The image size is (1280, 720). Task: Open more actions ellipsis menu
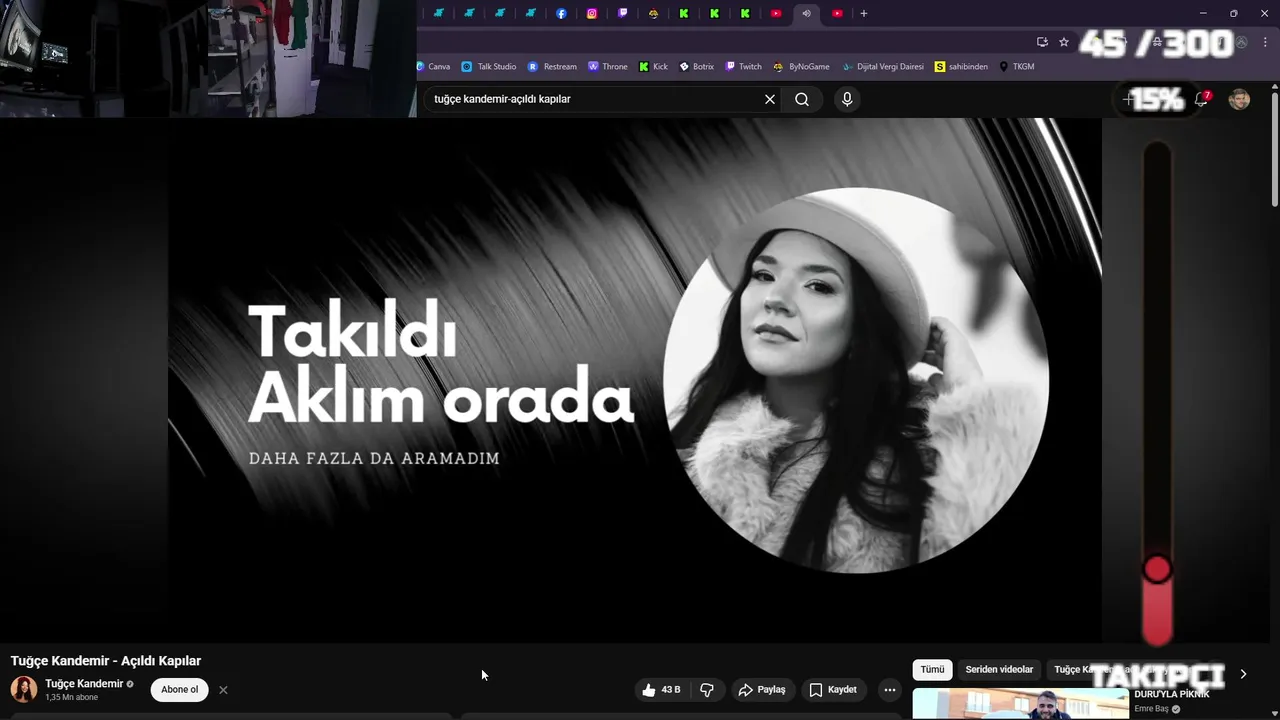click(890, 690)
